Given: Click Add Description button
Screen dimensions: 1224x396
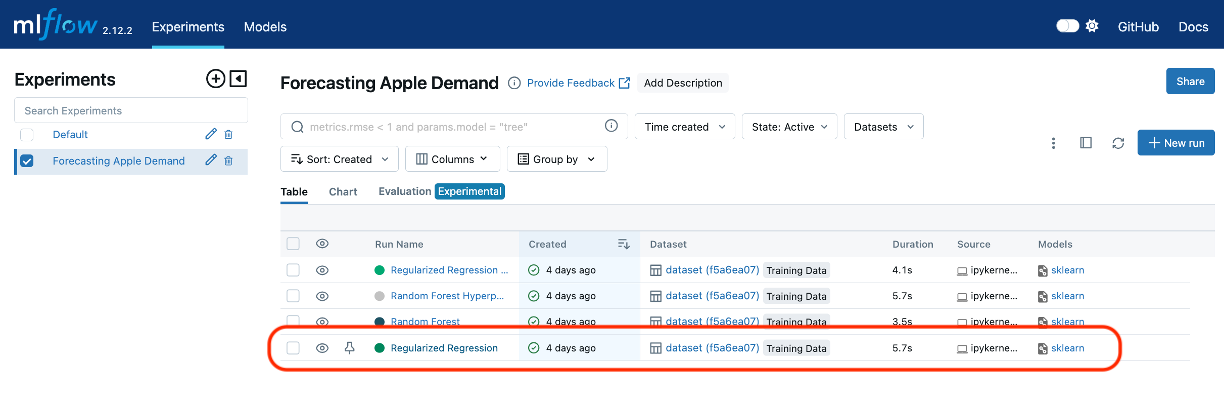Looking at the screenshot, I should [x=683, y=83].
